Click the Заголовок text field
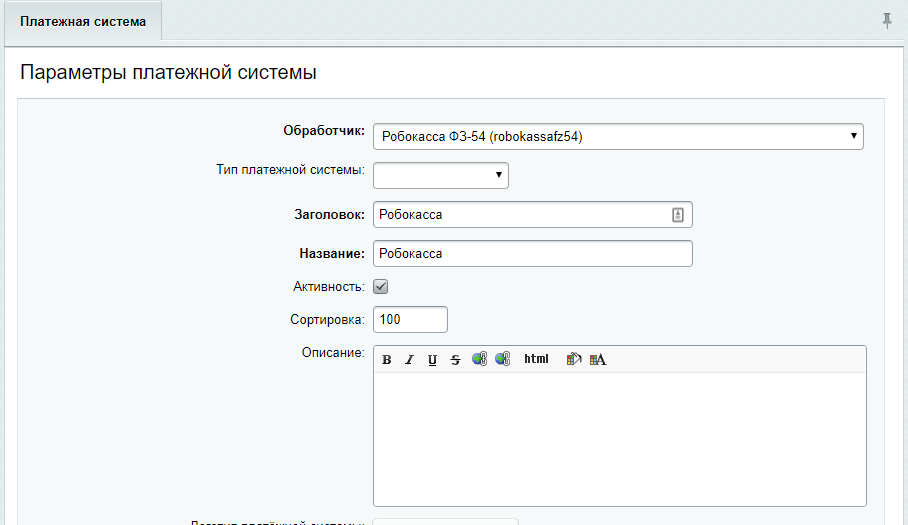The width and height of the screenshot is (908, 525). tap(520, 215)
